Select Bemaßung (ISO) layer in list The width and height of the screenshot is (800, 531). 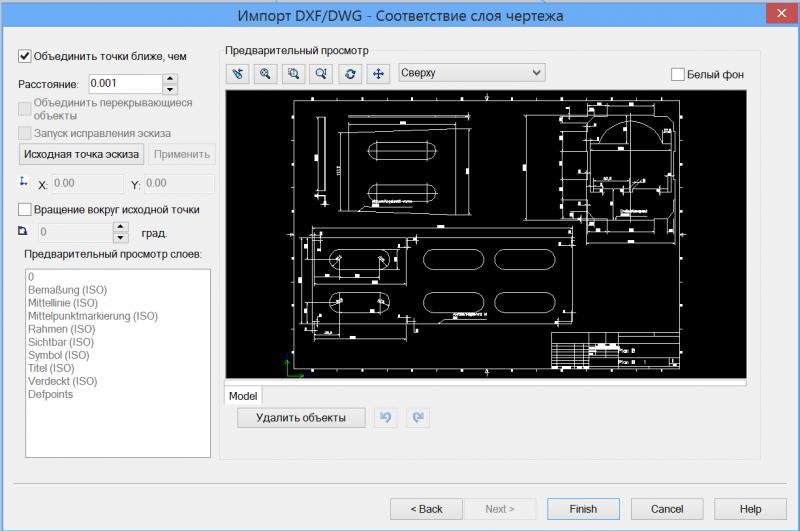click(67, 290)
